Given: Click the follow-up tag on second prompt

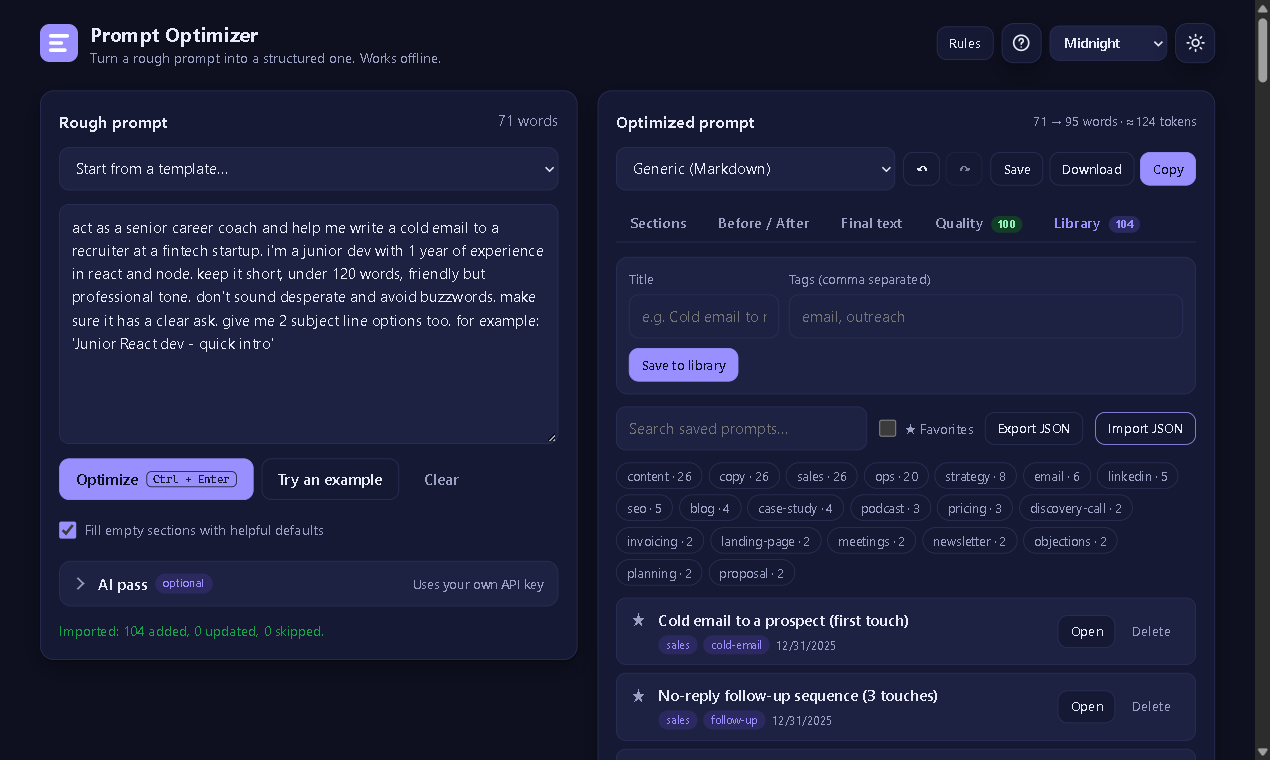Looking at the screenshot, I should 734,720.
